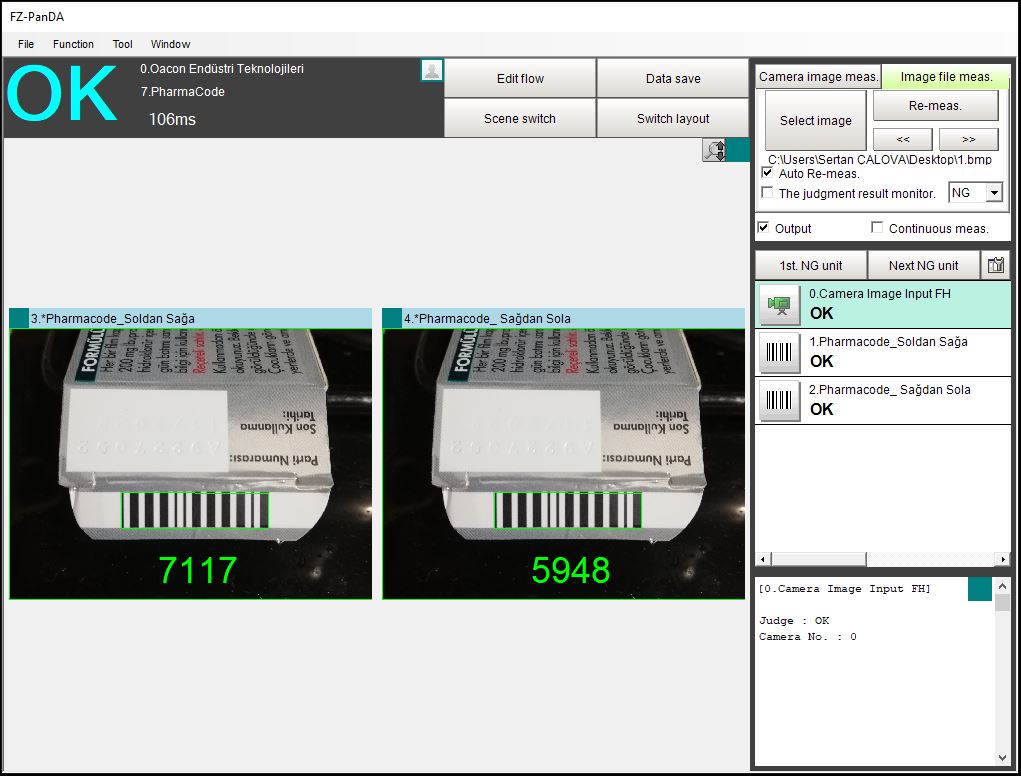
Task: Click the Select image button
Action: (x=815, y=120)
